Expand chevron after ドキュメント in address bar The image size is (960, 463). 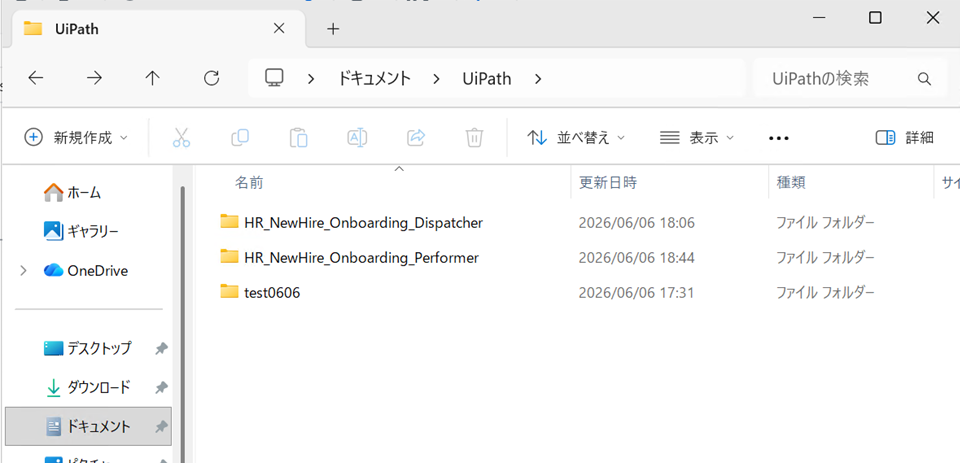436,78
